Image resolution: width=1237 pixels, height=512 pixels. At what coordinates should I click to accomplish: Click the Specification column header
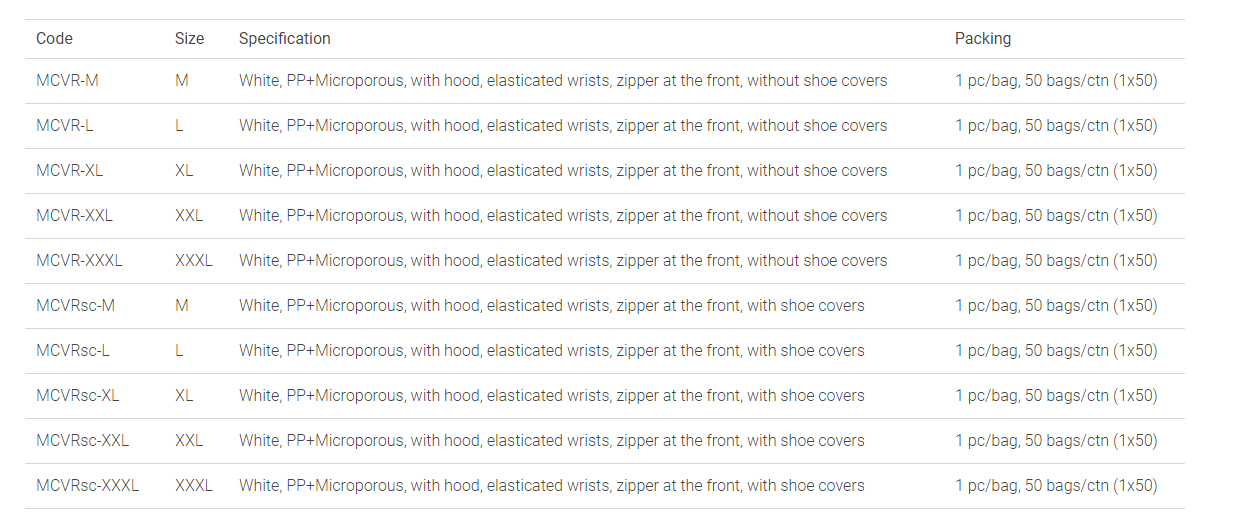pos(284,39)
